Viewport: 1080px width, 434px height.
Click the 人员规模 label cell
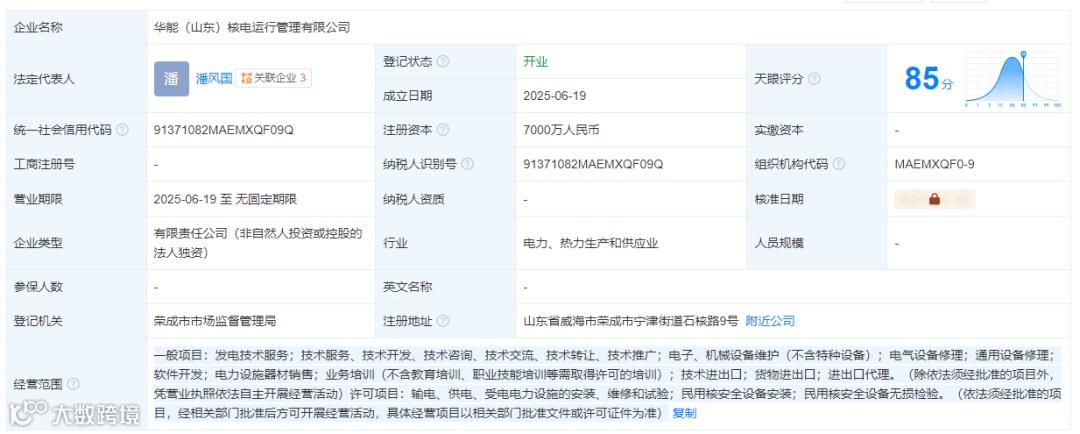tap(816, 243)
